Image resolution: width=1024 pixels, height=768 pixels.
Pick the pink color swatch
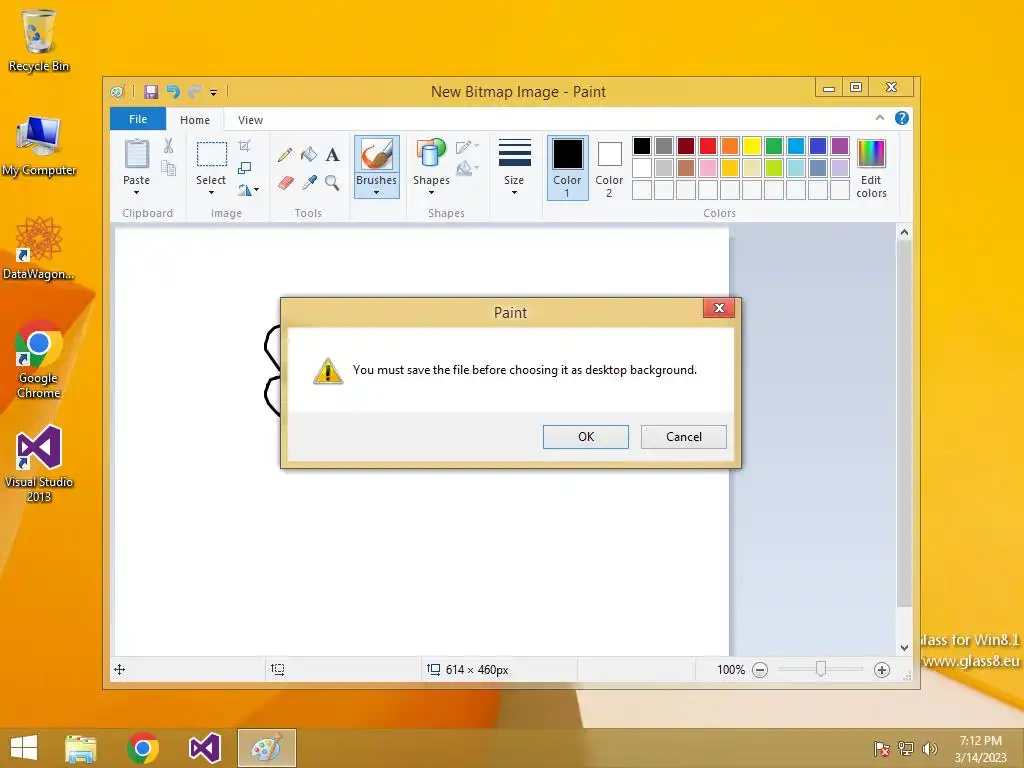pyautogui.click(x=708, y=168)
